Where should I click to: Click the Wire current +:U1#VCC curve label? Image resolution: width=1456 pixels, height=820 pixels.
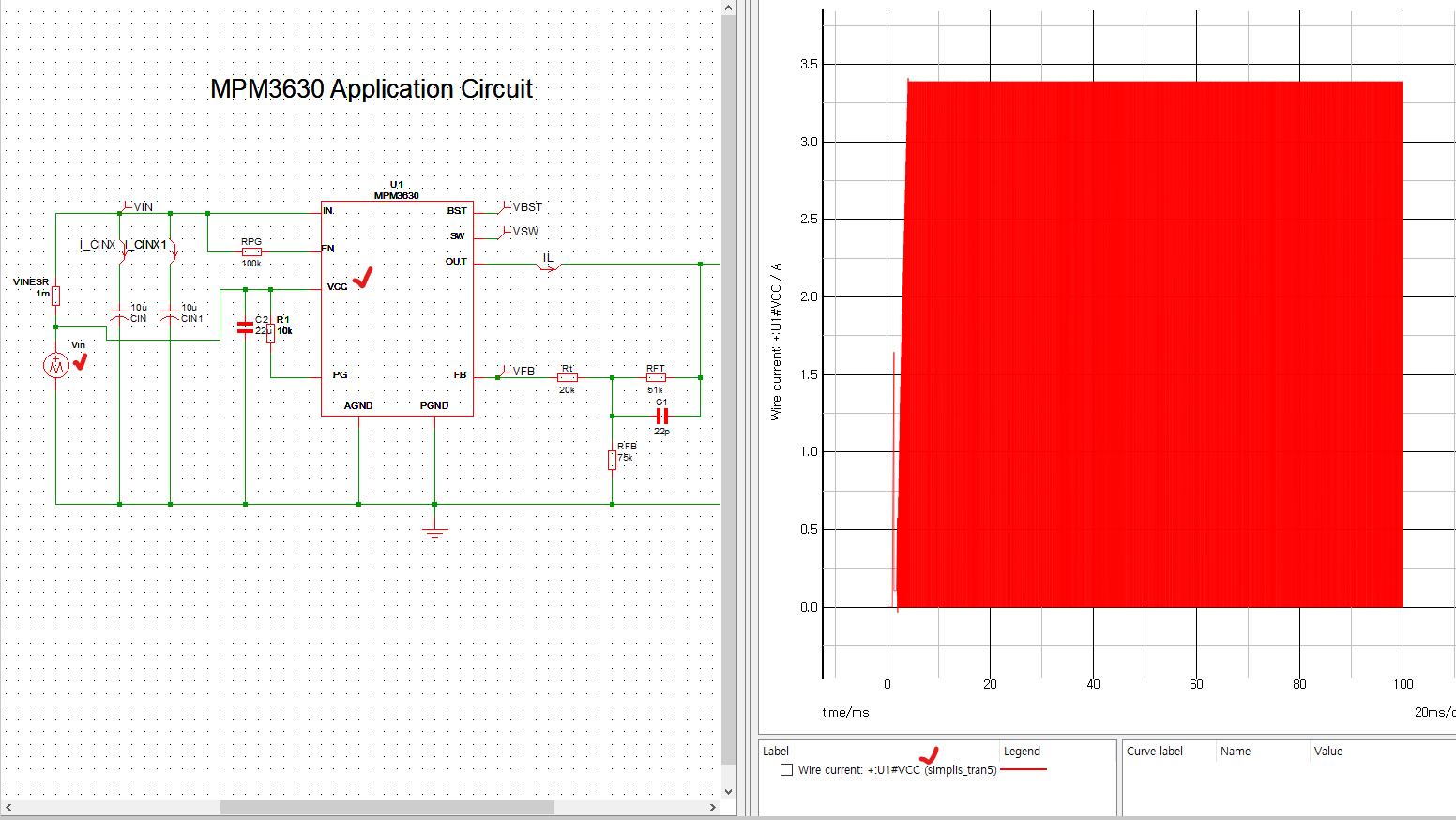(x=898, y=770)
